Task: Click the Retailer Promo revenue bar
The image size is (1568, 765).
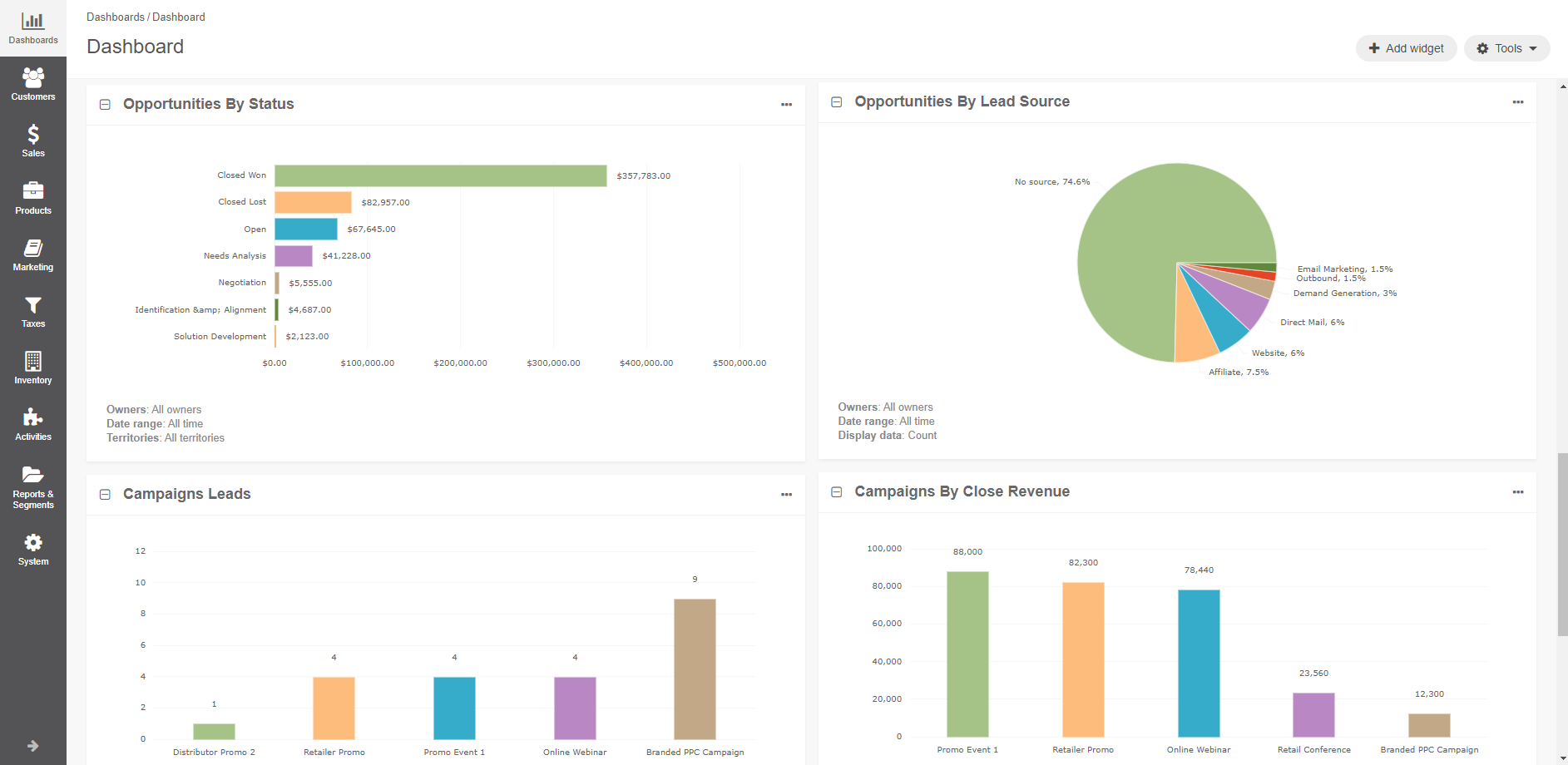Action: [1083, 659]
